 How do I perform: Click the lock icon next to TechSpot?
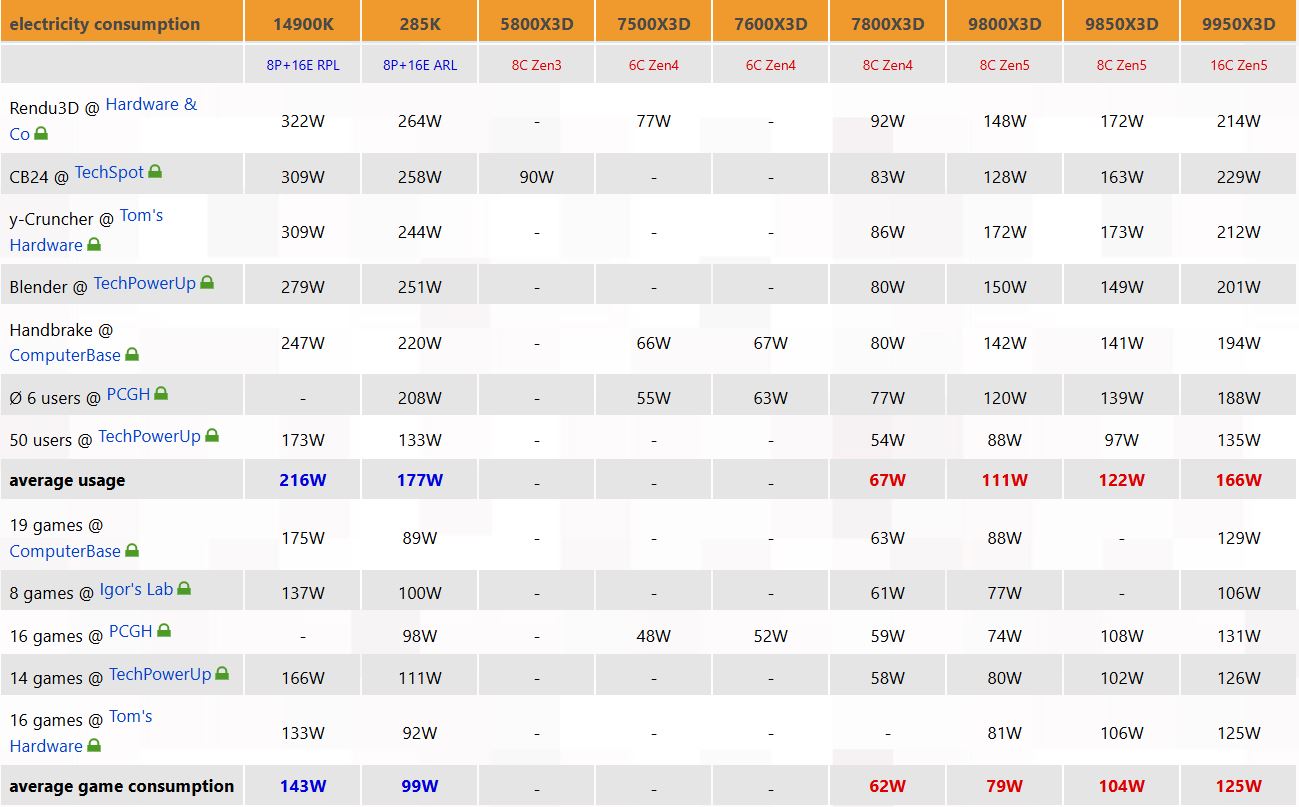tap(155, 172)
